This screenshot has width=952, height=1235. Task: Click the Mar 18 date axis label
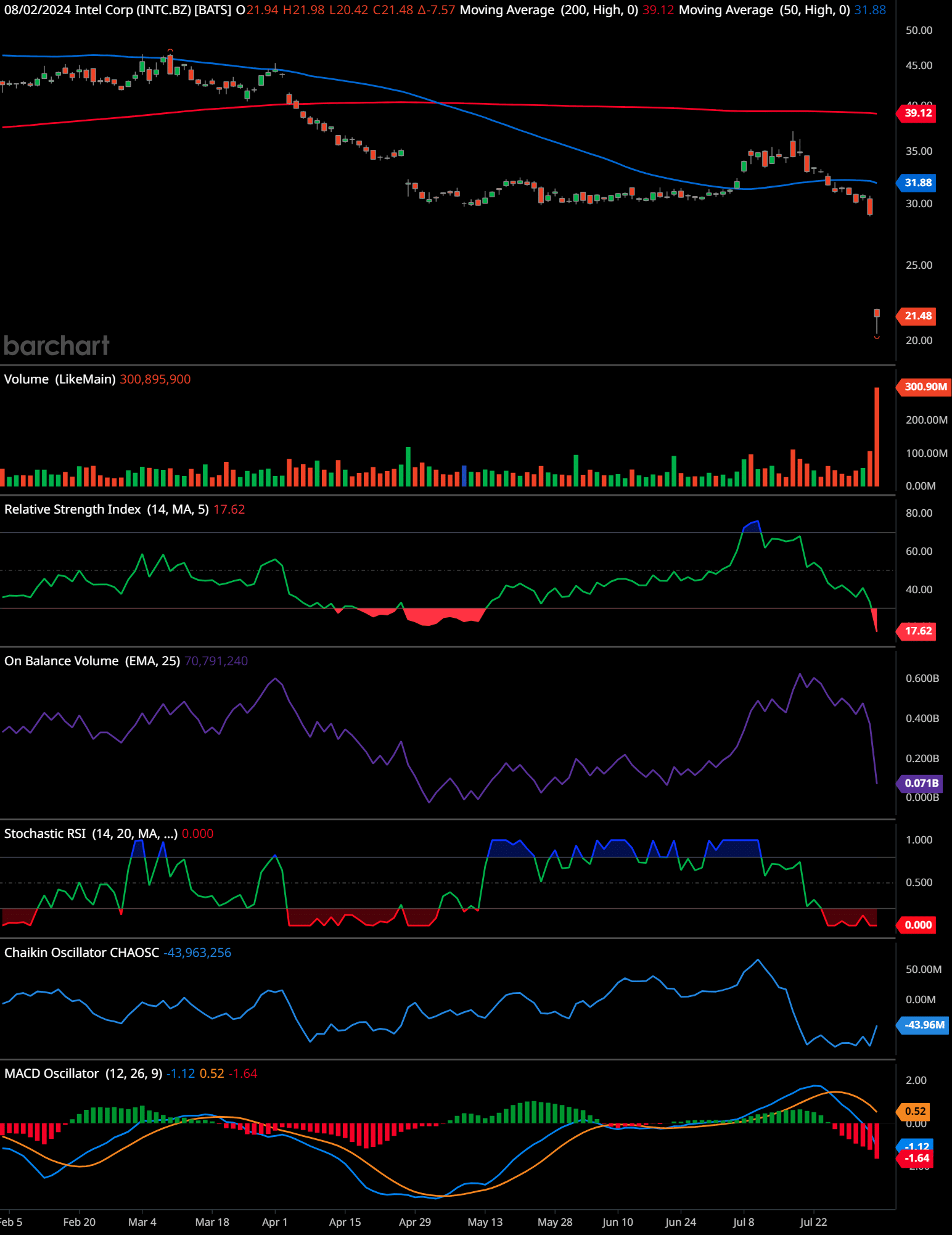(212, 1222)
